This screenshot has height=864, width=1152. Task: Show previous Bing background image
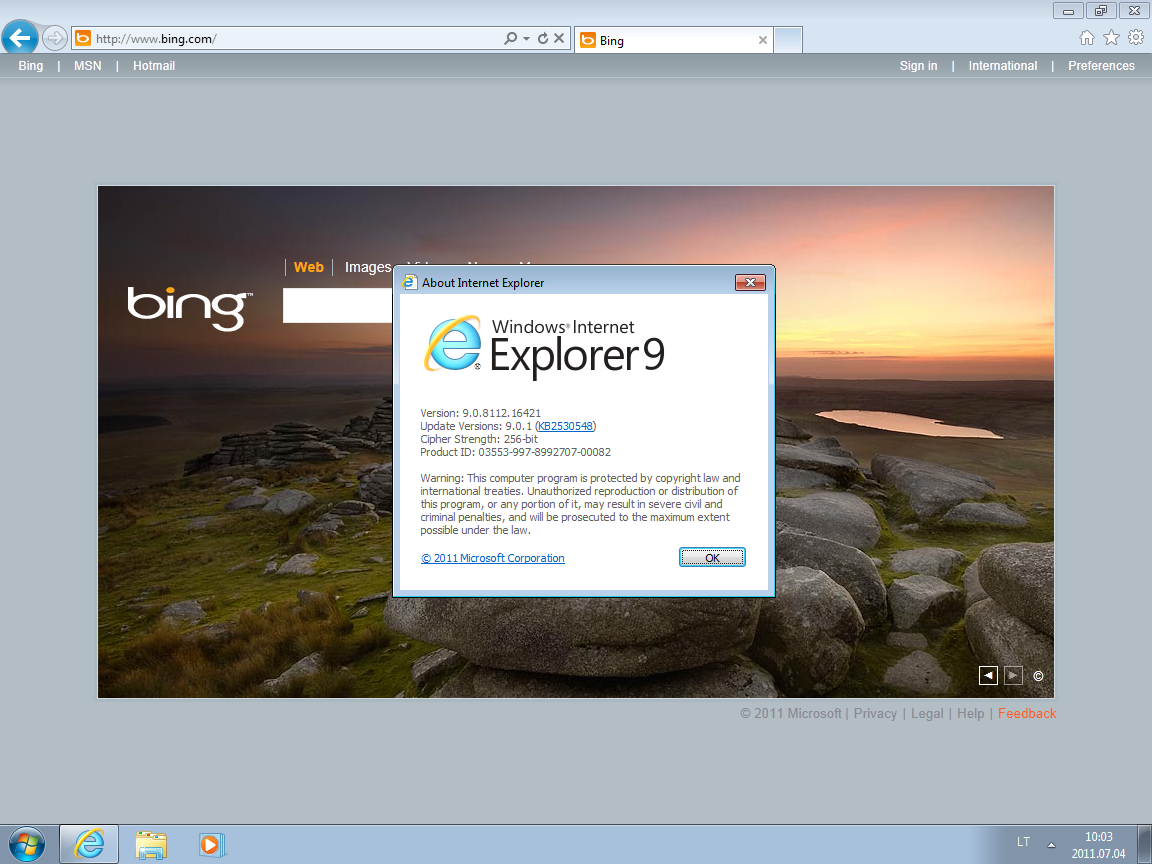coord(988,676)
